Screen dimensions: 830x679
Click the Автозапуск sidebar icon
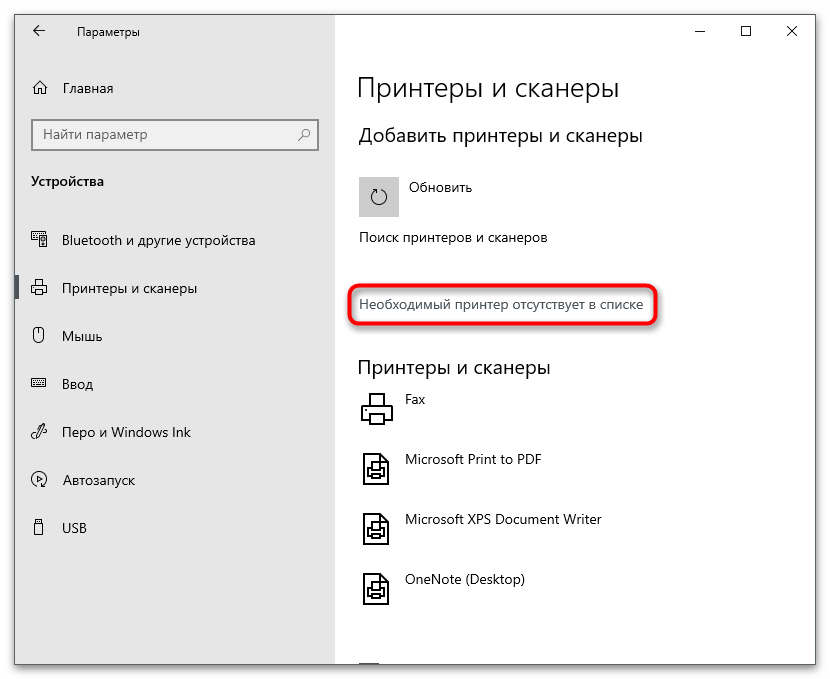[x=40, y=480]
